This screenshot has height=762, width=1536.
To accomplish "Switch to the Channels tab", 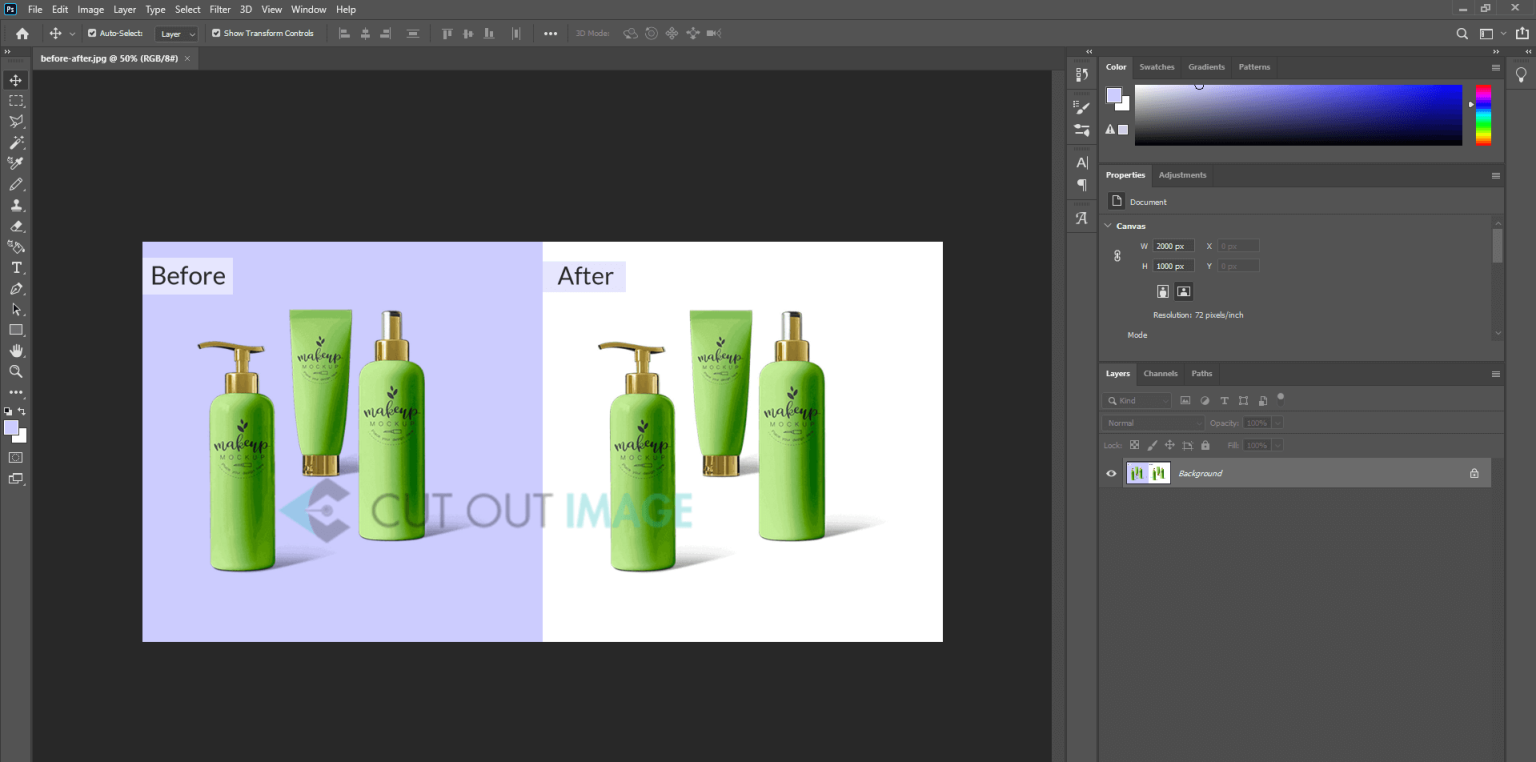I will click(1160, 373).
